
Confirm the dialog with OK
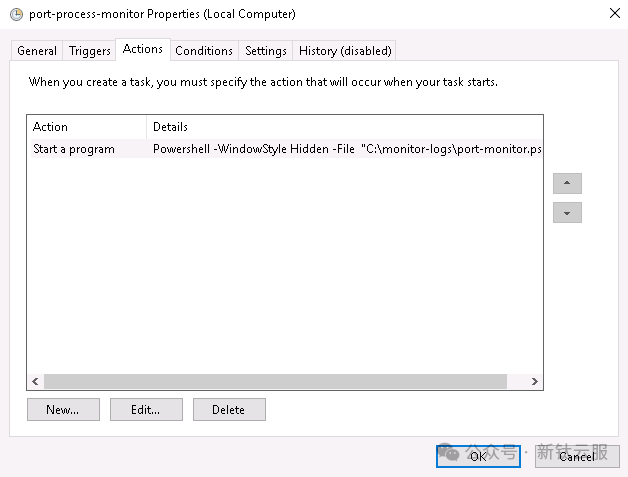(478, 456)
